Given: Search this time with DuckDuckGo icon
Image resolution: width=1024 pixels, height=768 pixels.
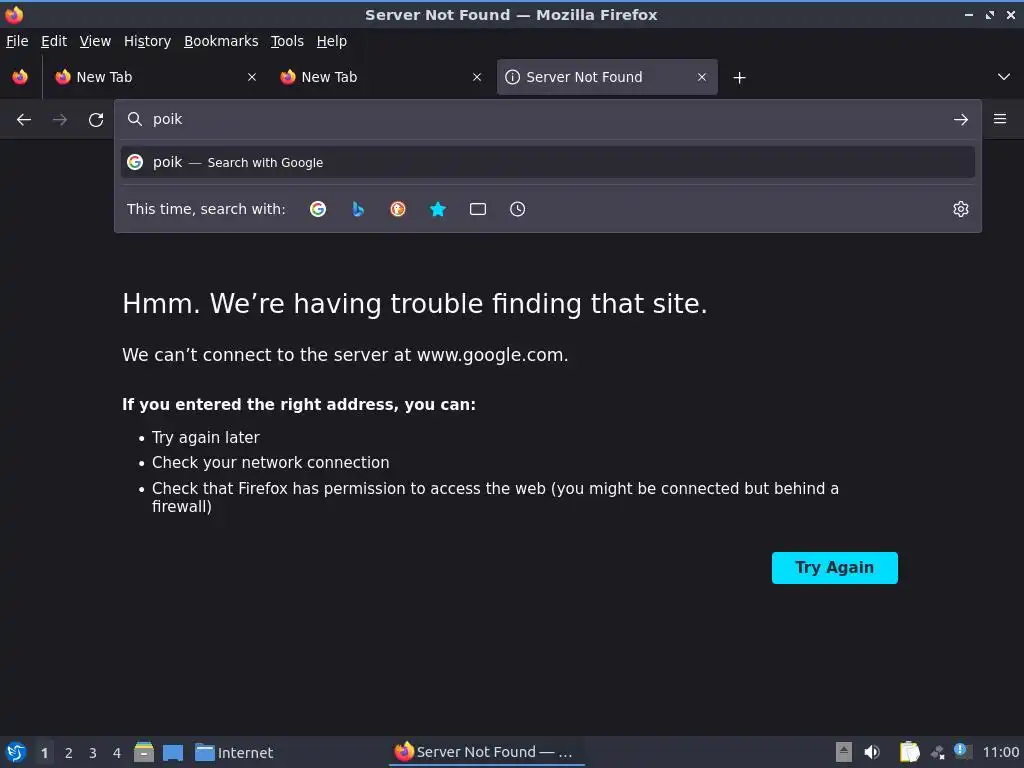Looking at the screenshot, I should [398, 209].
